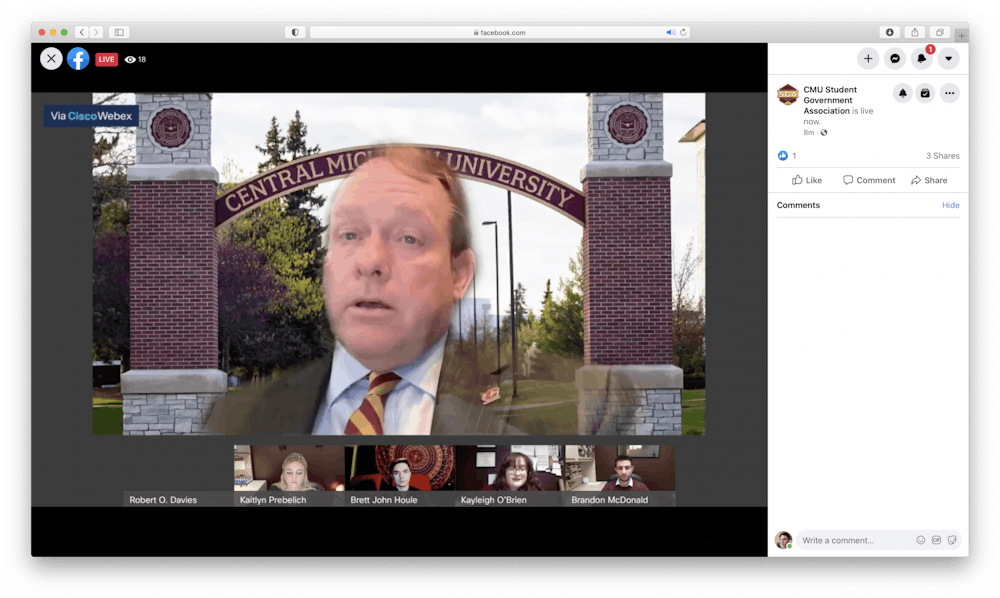This screenshot has height=598, width=1000.
Task: Open Facebook Messenger from the top bar
Action: click(895, 59)
